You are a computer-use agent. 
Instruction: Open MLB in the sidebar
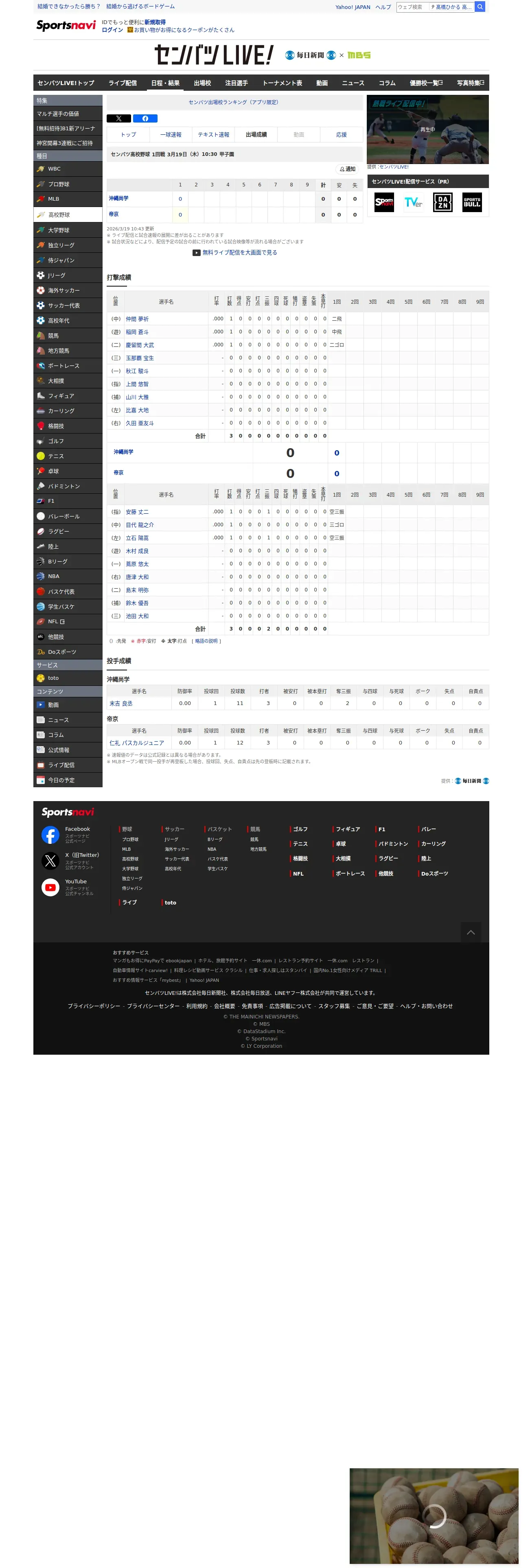[x=68, y=199]
